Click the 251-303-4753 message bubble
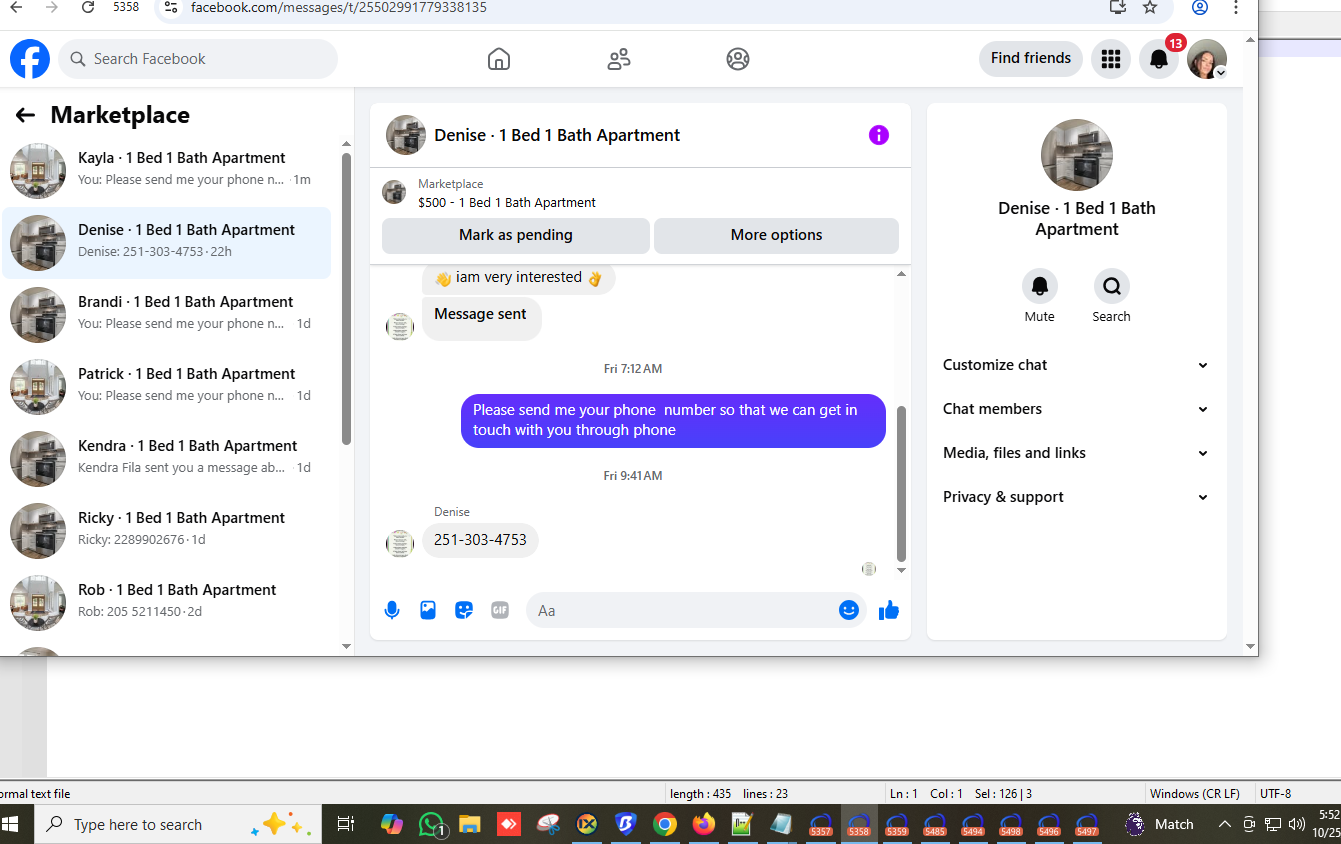The width and height of the screenshot is (1341, 844). click(x=480, y=540)
